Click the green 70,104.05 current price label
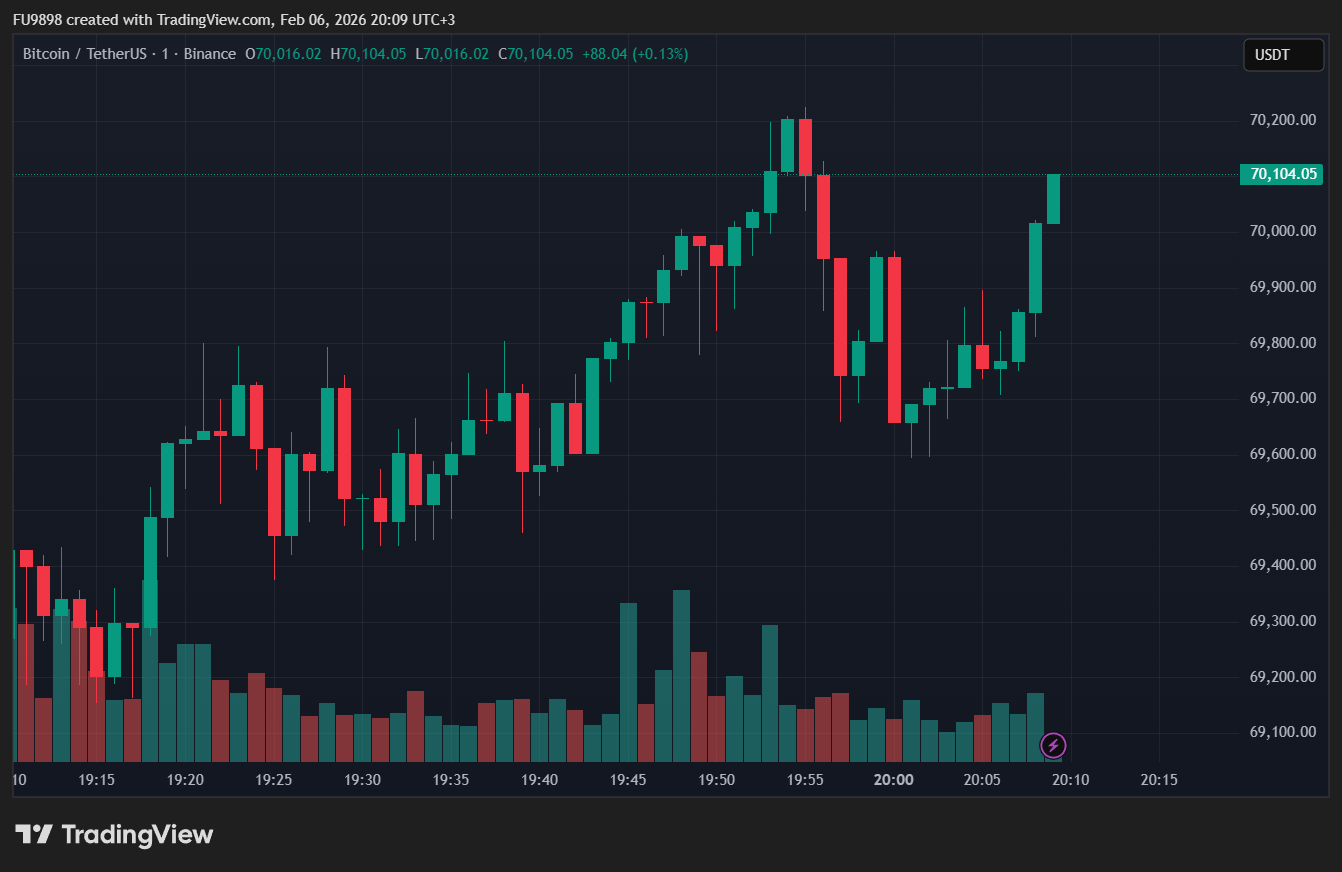 click(x=1280, y=174)
